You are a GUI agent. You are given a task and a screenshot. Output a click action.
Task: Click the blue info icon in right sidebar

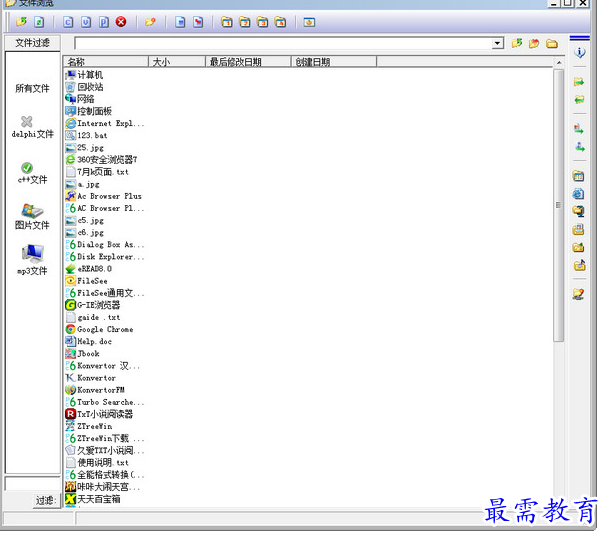(579, 52)
